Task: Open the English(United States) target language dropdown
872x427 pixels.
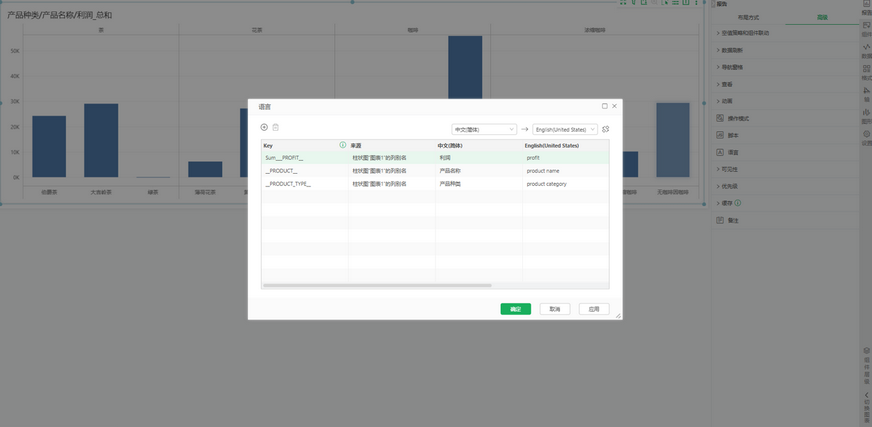Action: click(564, 129)
